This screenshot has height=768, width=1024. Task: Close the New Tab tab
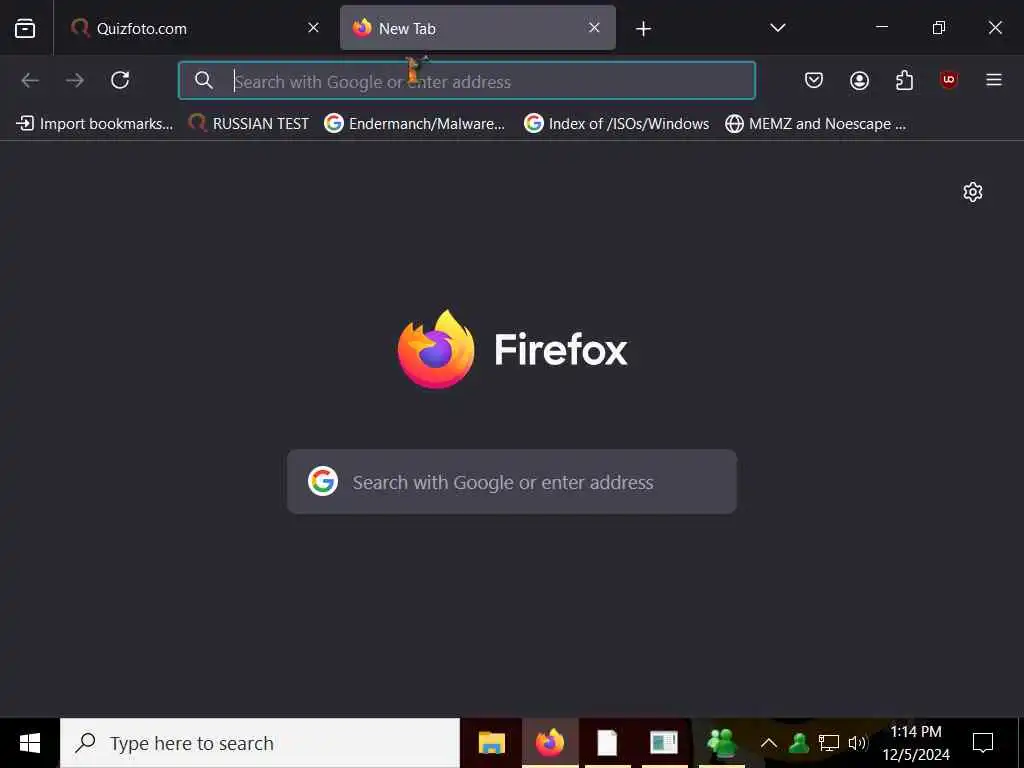594,27
